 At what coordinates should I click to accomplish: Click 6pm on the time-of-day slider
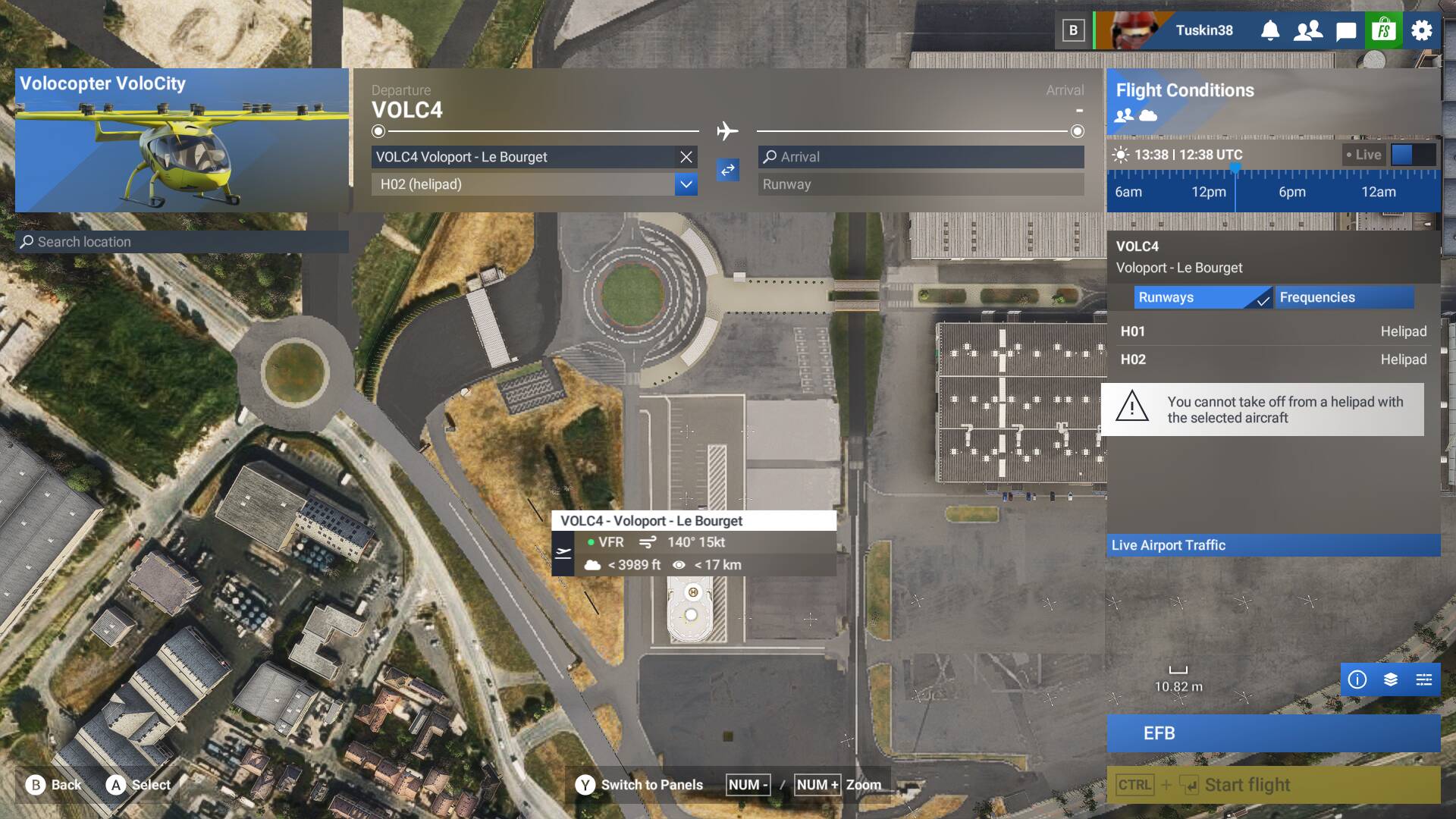pyautogui.click(x=1292, y=192)
